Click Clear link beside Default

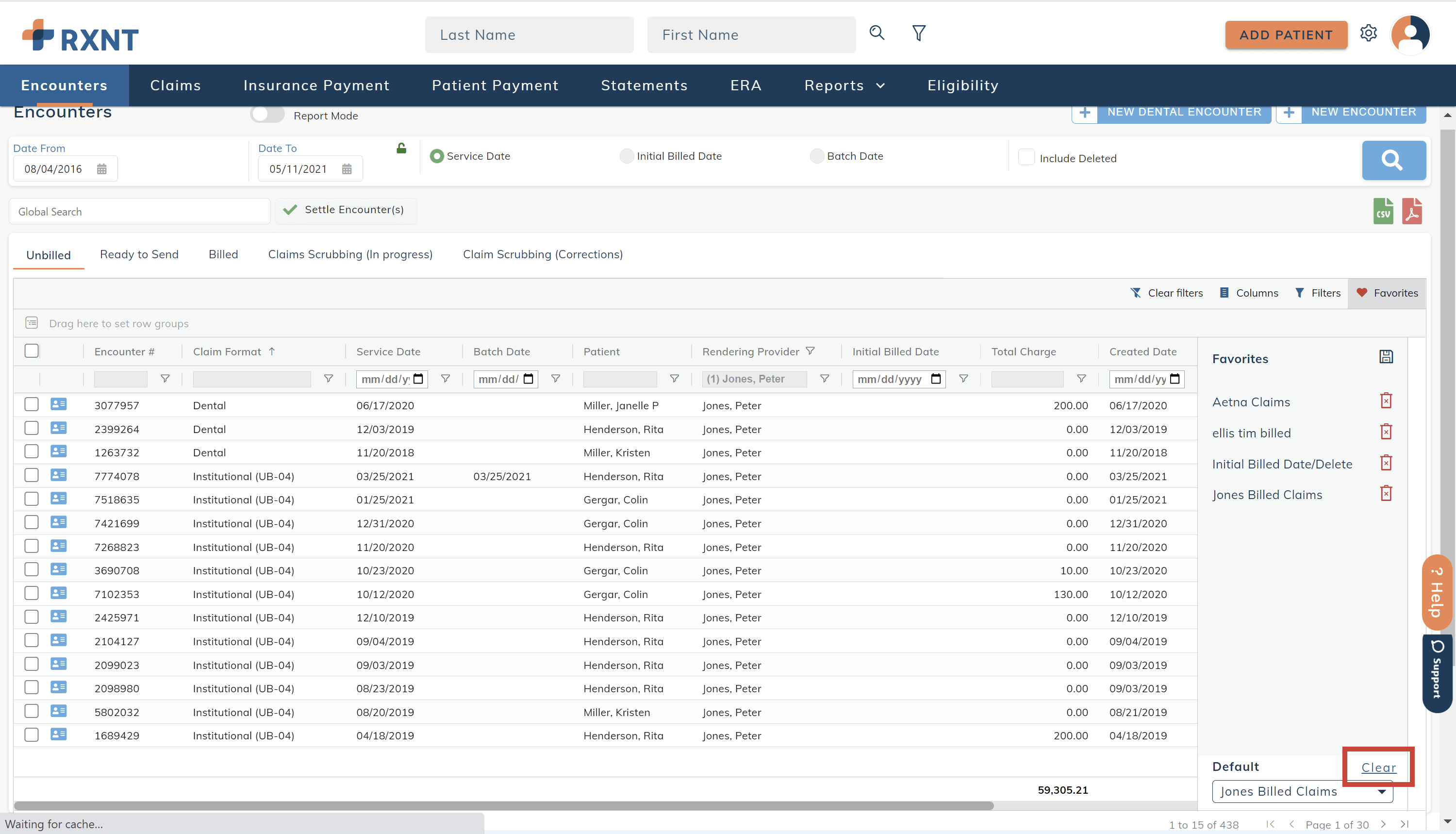tap(1379, 767)
